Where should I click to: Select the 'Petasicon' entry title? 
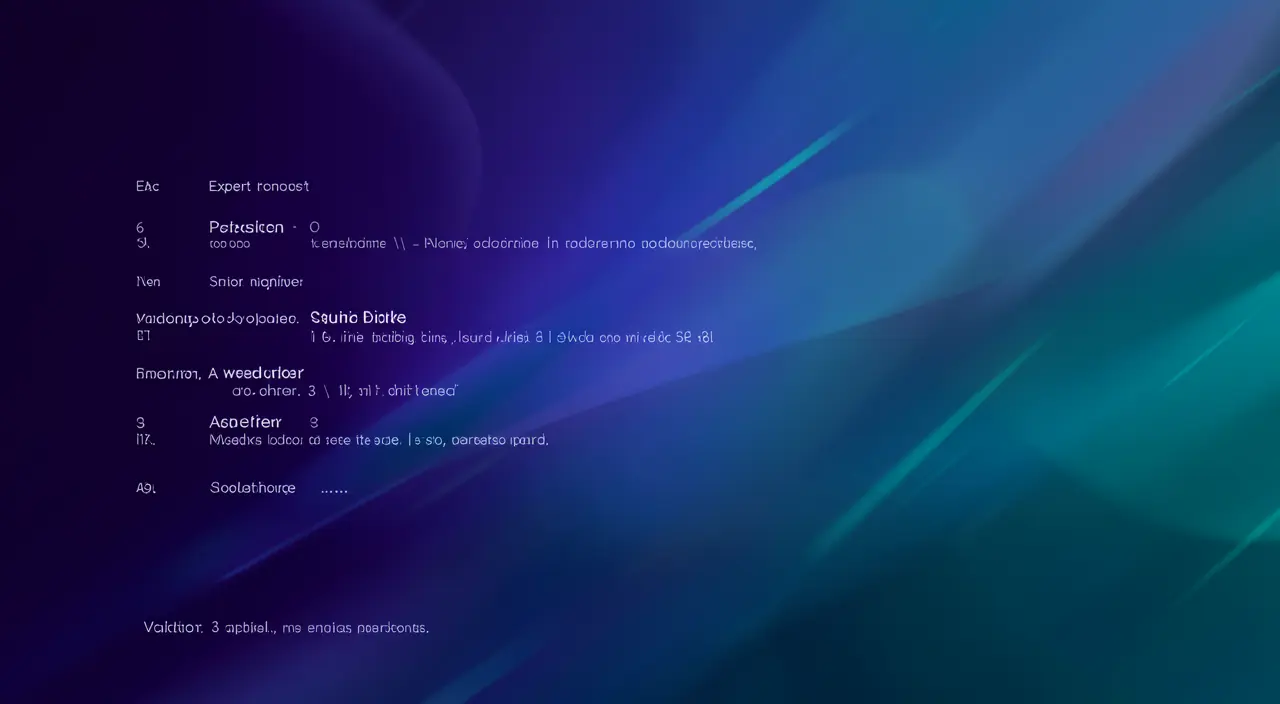pos(246,227)
